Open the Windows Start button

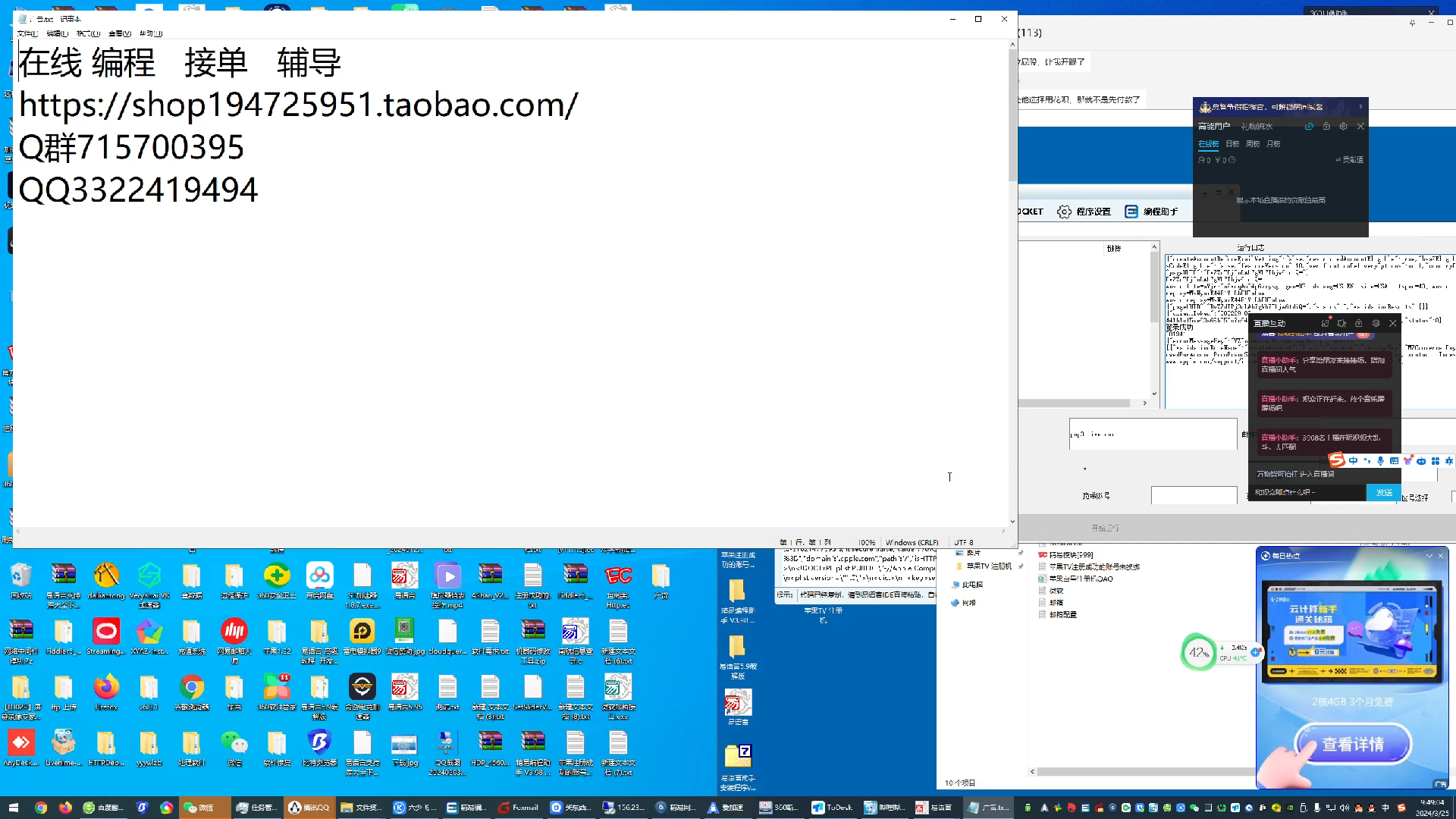13,808
